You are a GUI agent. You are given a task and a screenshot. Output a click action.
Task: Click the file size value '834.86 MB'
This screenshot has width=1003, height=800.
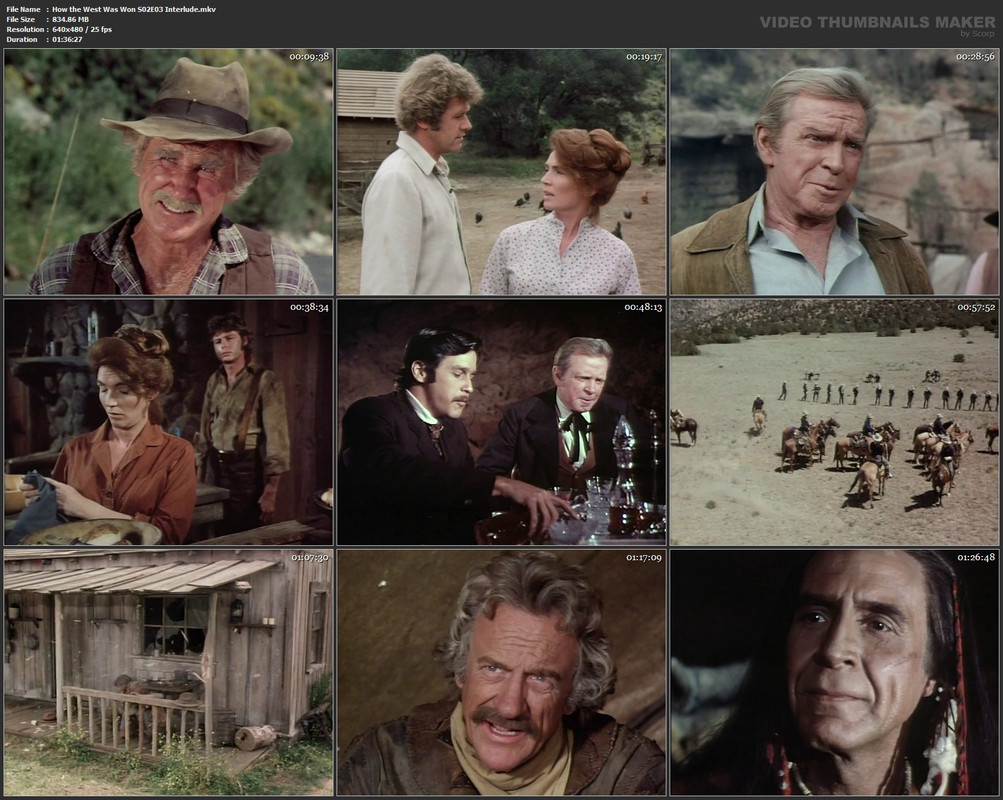(70, 19)
